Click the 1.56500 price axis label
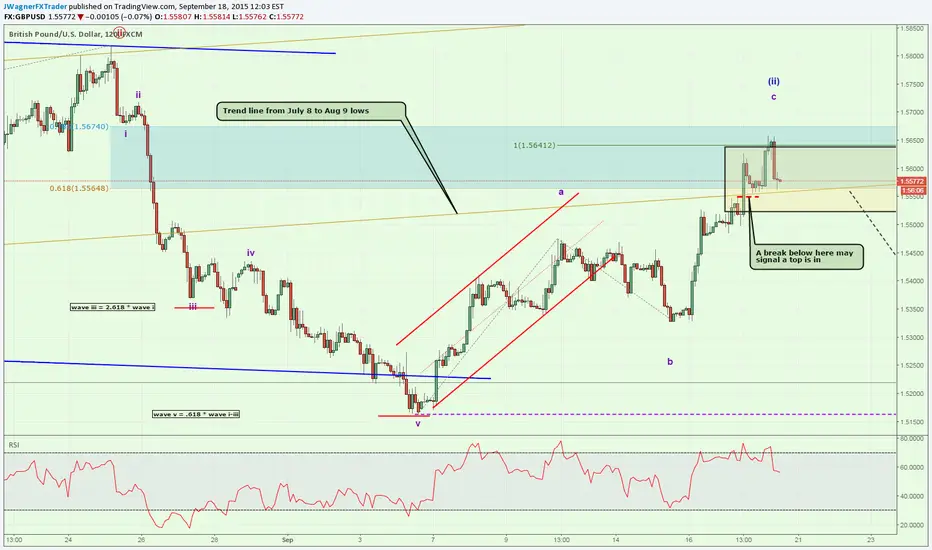 point(912,141)
